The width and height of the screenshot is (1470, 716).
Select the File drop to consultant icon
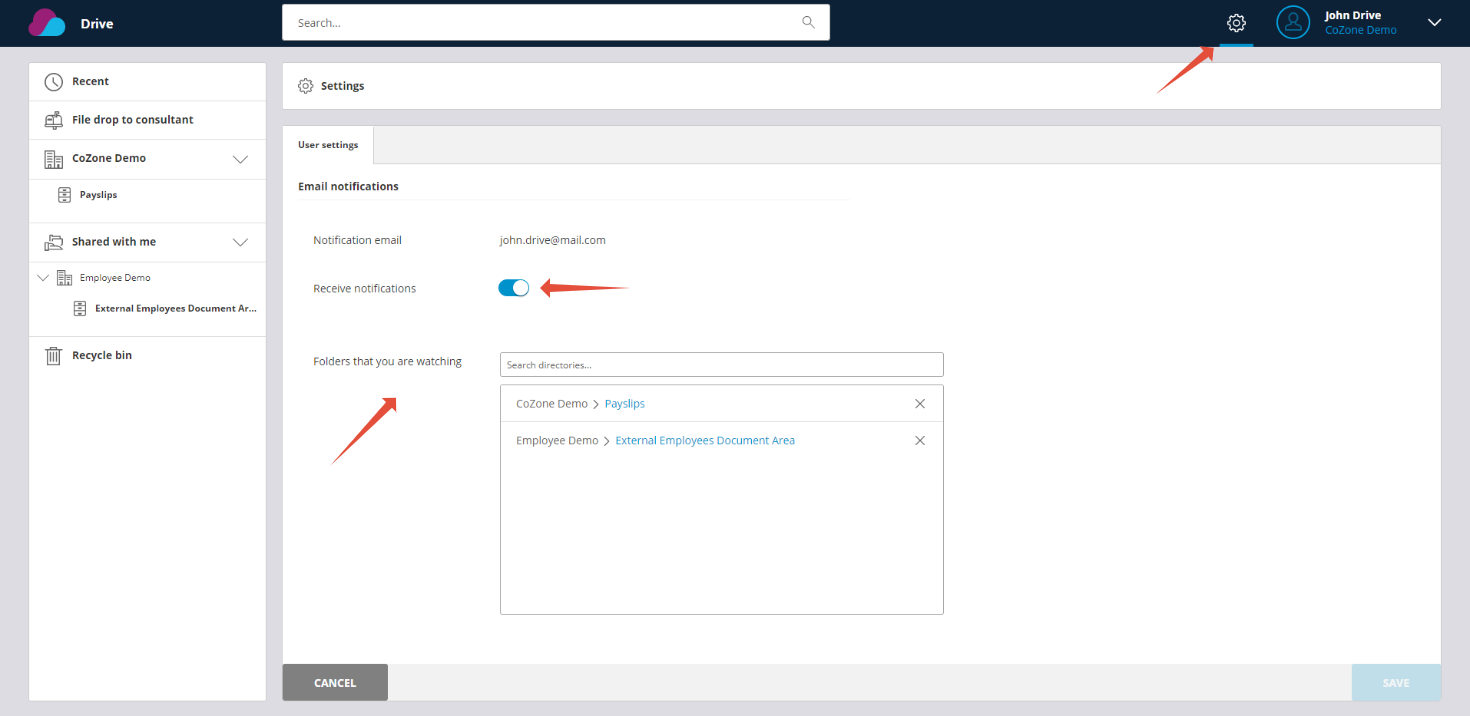[54, 119]
